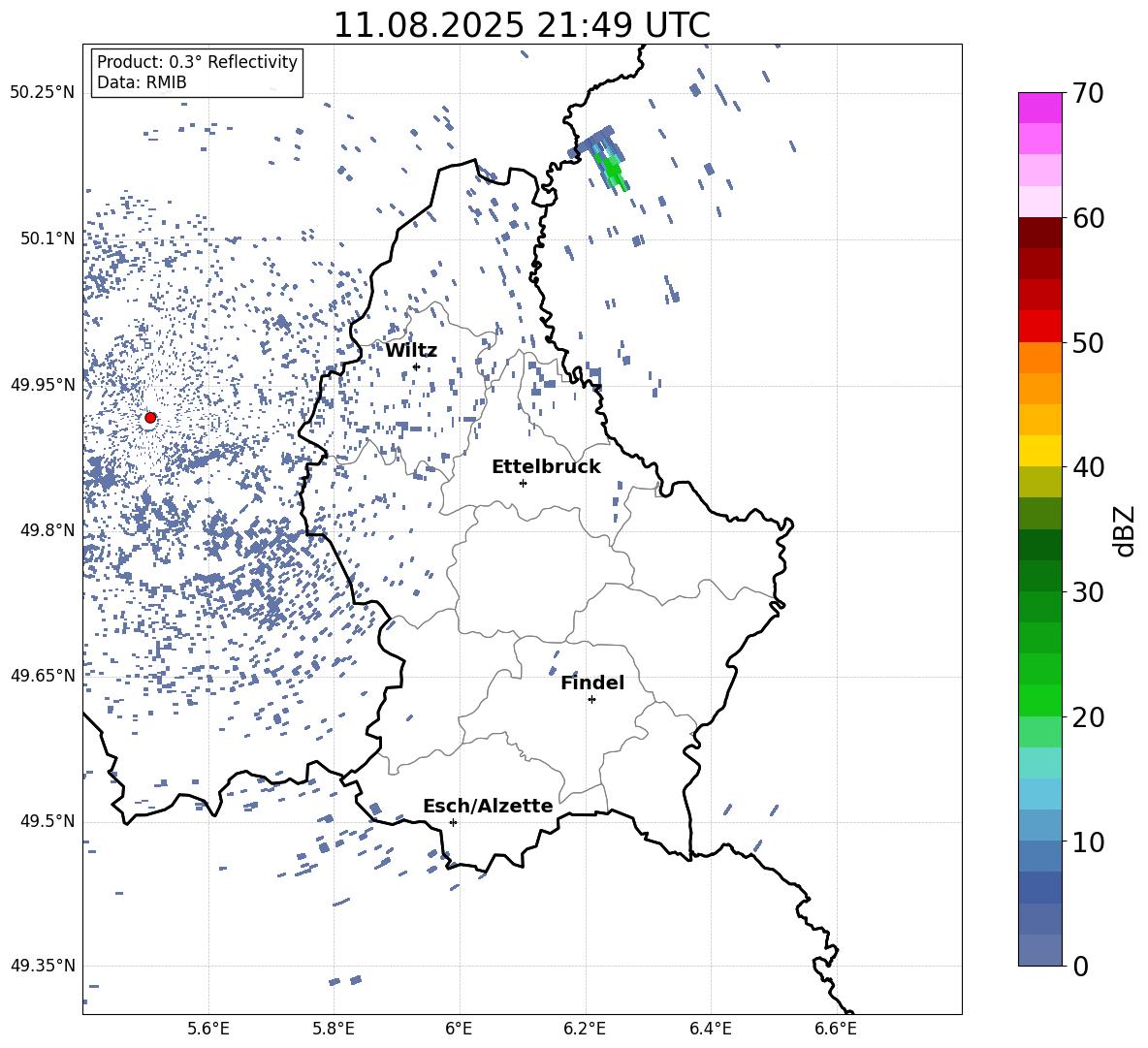The width and height of the screenshot is (1148, 1048).
Task: Click the colorbar label '70'
Action: point(1088,93)
